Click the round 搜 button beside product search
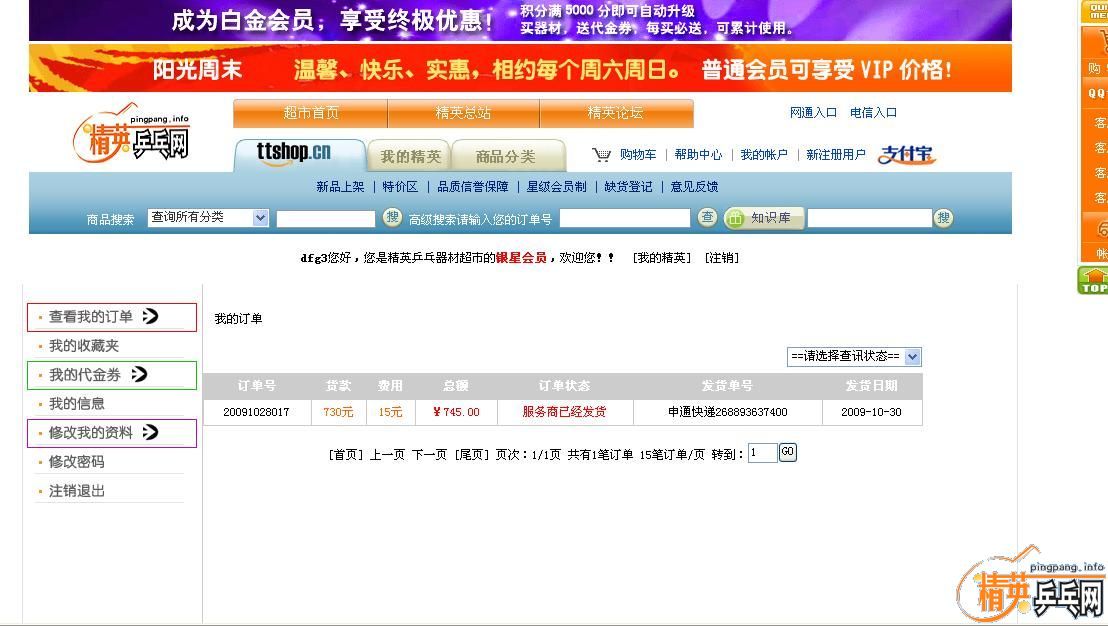The image size is (1108, 626). (x=393, y=218)
